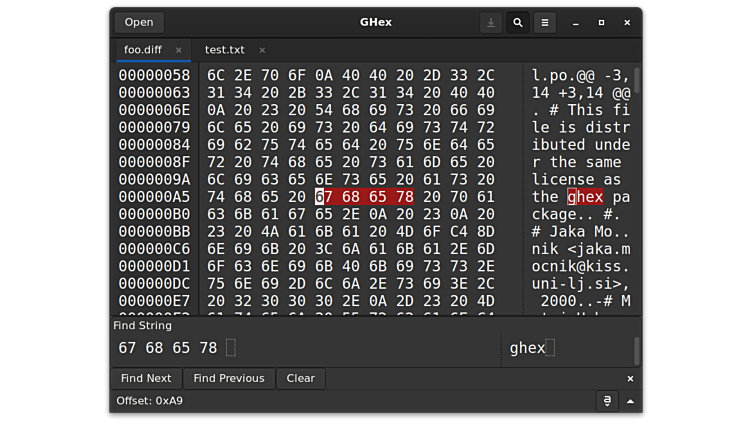Select the foo.diff tab
The height and width of the screenshot is (423, 752).
click(142, 50)
